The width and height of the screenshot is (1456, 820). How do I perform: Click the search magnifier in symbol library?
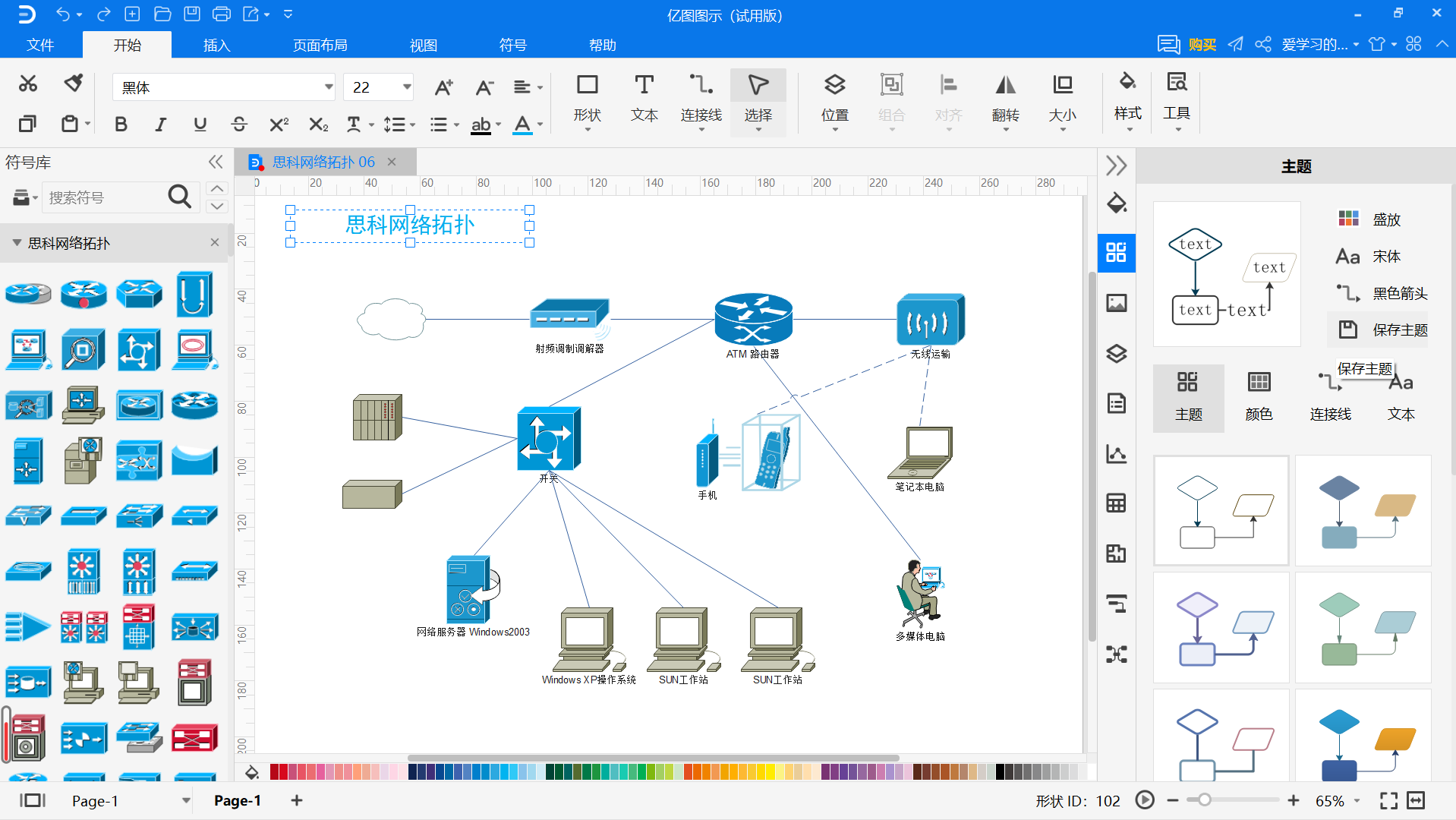179,197
